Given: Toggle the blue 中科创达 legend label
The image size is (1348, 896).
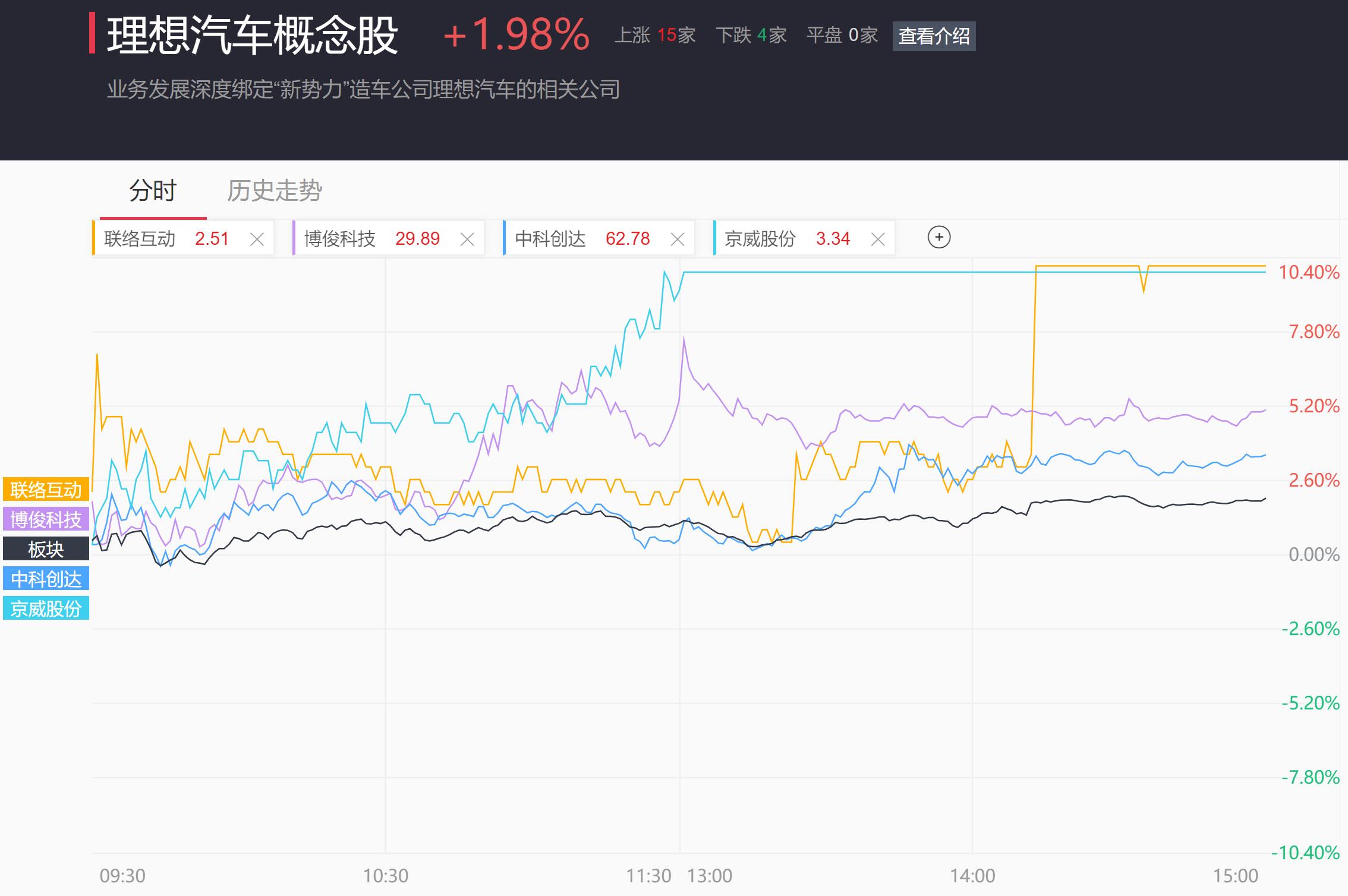Looking at the screenshot, I should click(46, 579).
